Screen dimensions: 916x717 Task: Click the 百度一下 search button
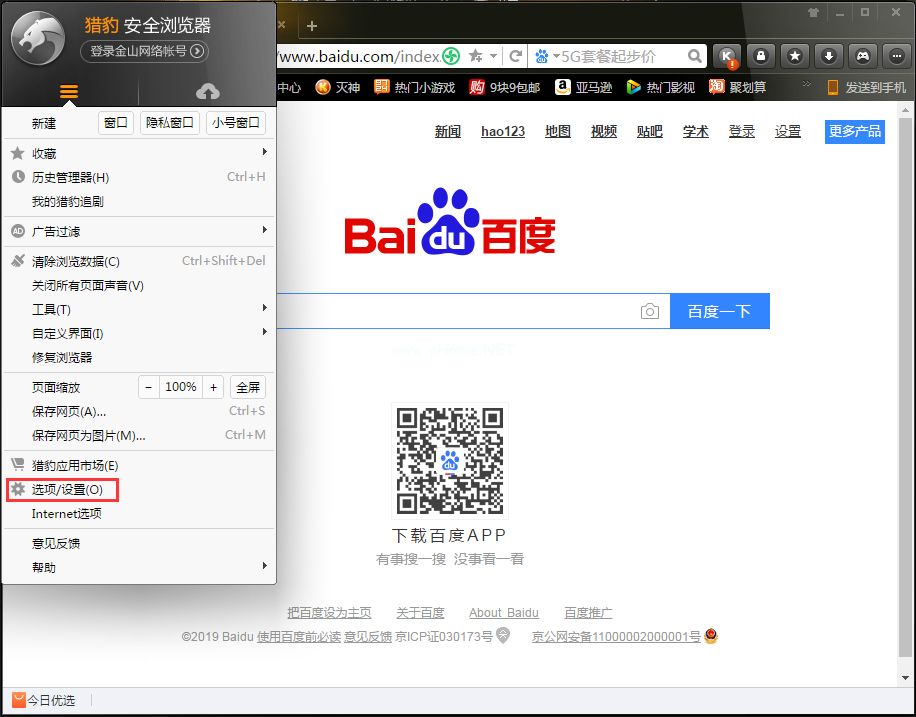pos(722,311)
